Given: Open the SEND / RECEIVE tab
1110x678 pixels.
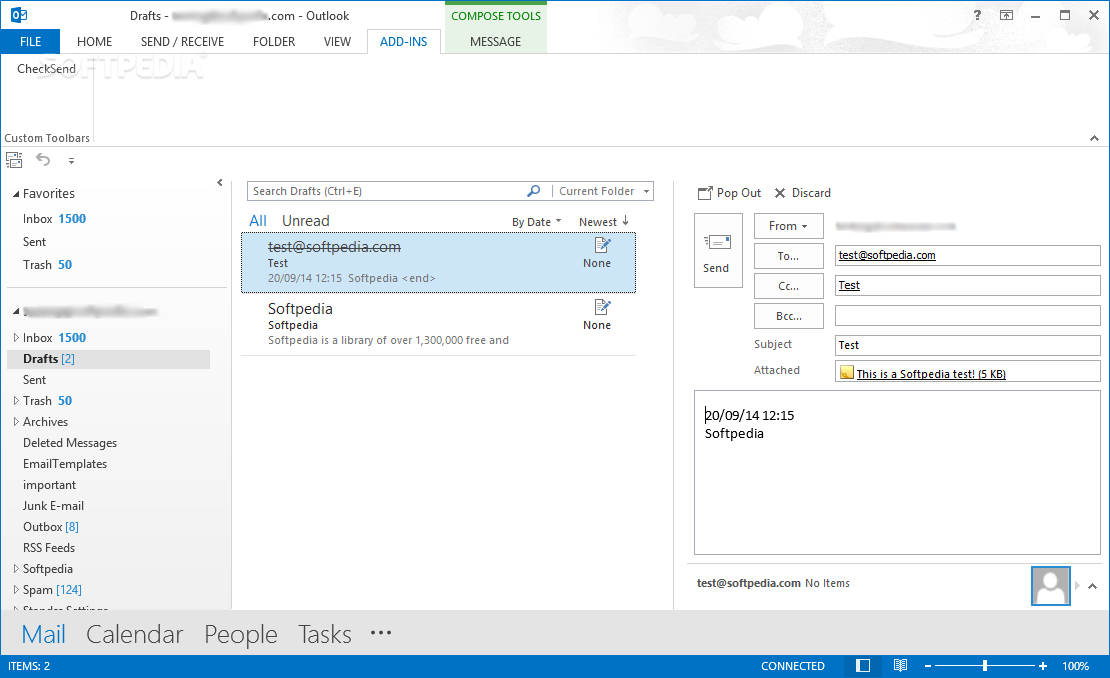Looking at the screenshot, I should (182, 42).
